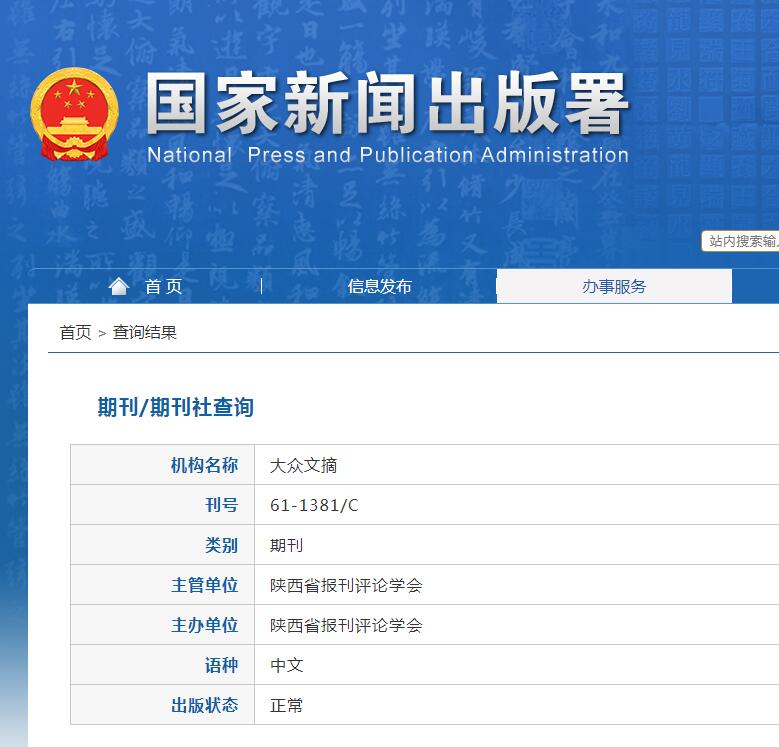Click the 国家新闻出版署 site title
This screenshot has height=747, width=779.
[388, 103]
